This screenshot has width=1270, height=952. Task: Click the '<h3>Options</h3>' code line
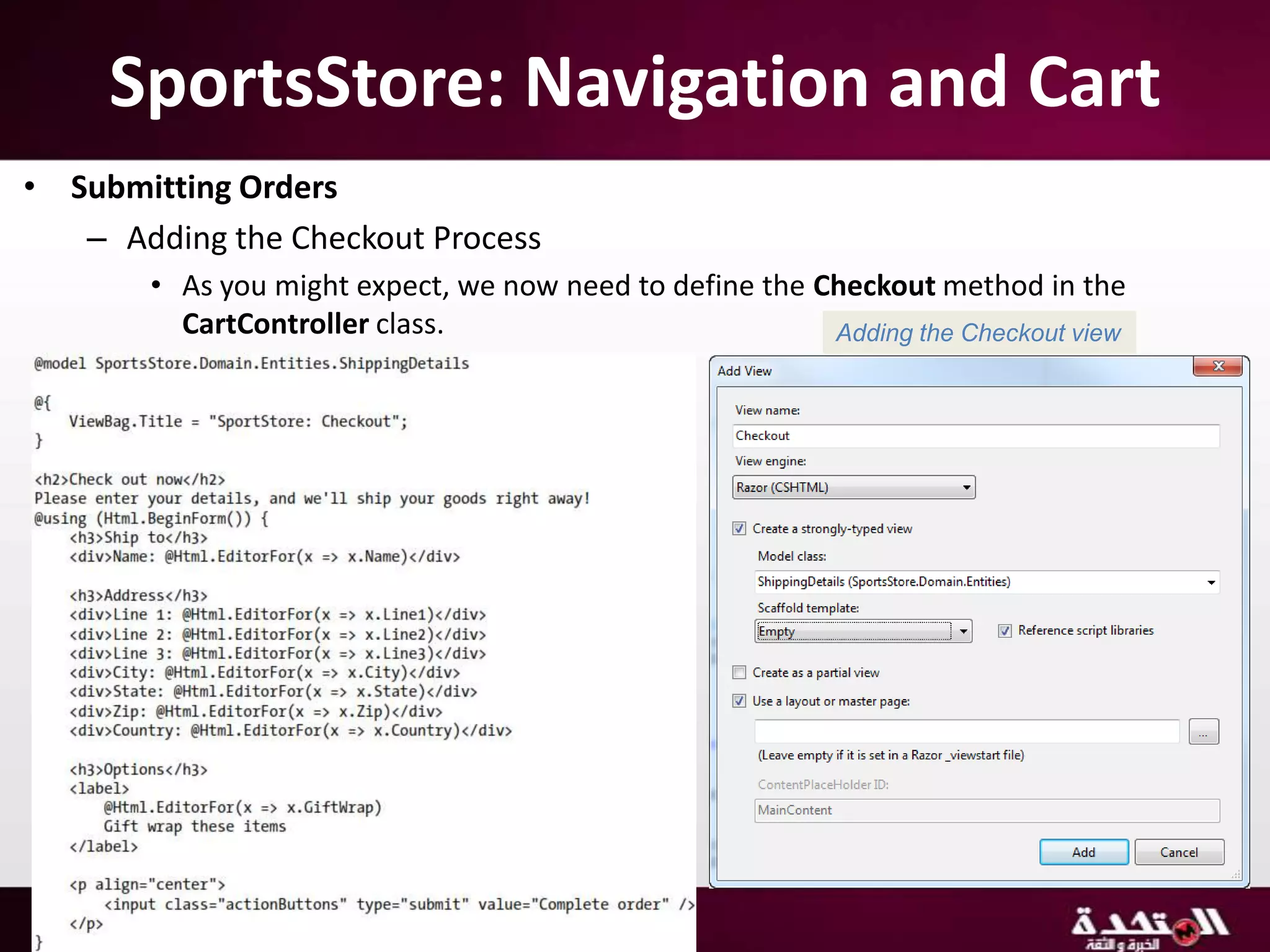pyautogui.click(x=138, y=770)
